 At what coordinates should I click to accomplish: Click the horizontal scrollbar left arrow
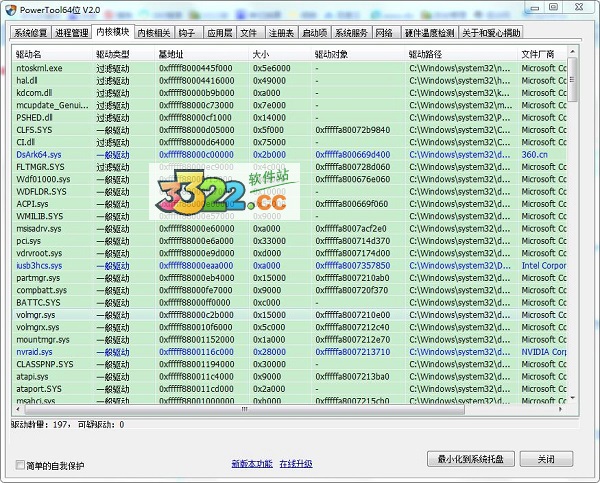click(18, 409)
